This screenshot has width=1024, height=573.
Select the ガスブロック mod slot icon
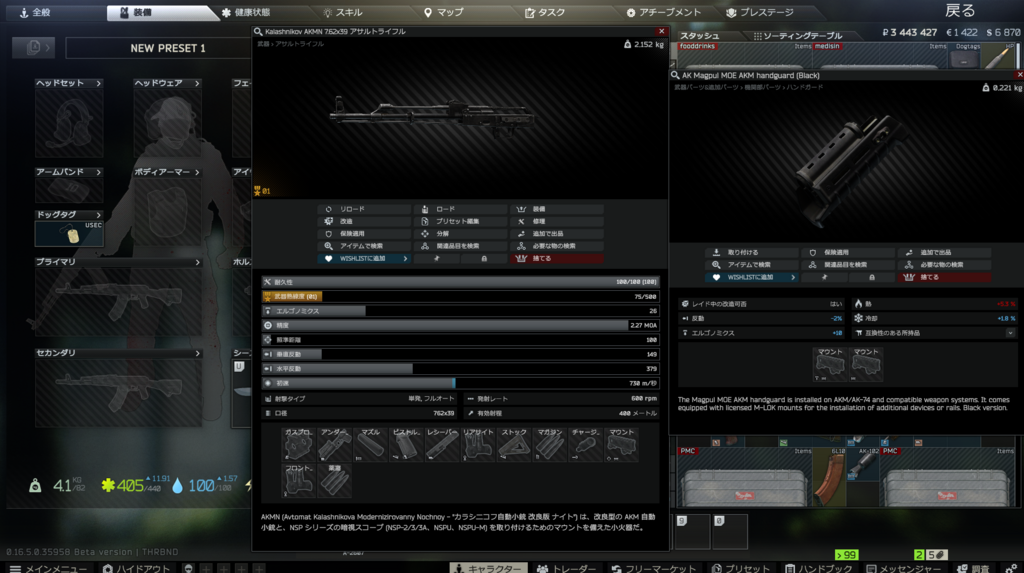click(298, 444)
